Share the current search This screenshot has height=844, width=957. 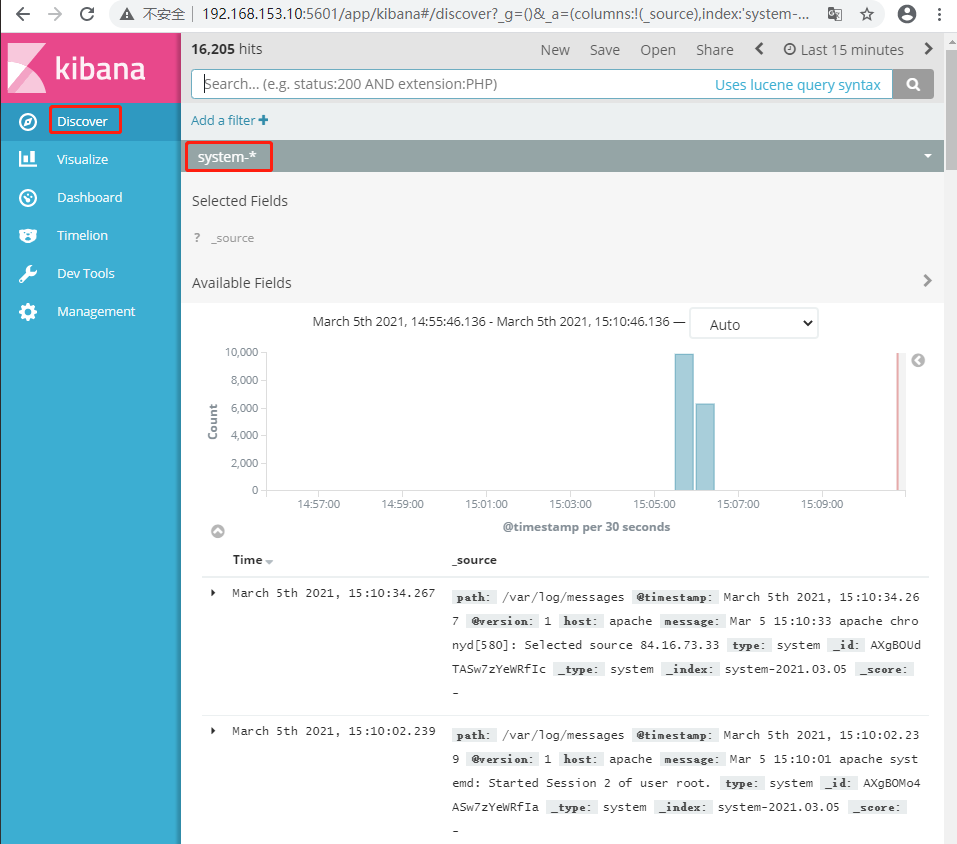[x=714, y=50]
